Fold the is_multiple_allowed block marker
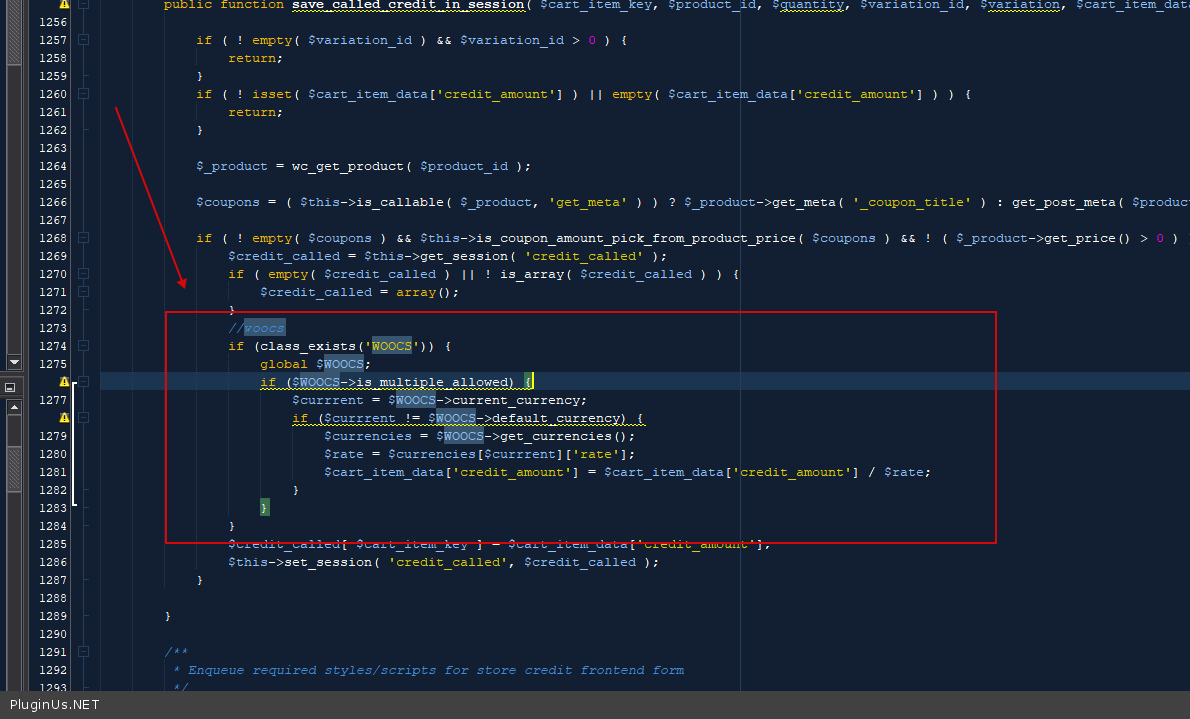 coord(83,382)
